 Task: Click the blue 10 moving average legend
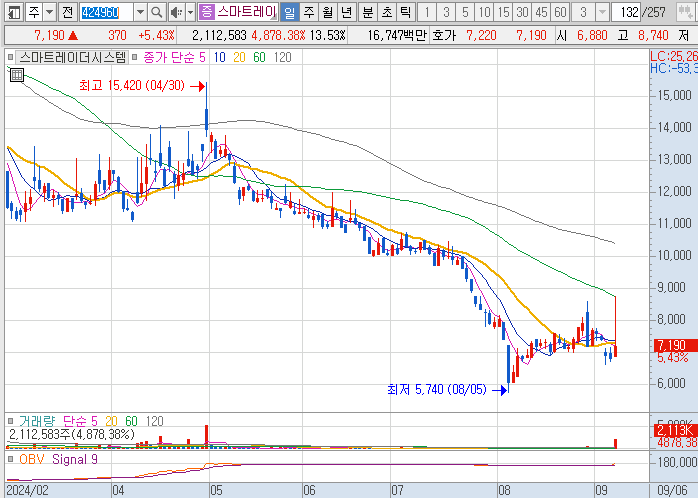pos(219,57)
